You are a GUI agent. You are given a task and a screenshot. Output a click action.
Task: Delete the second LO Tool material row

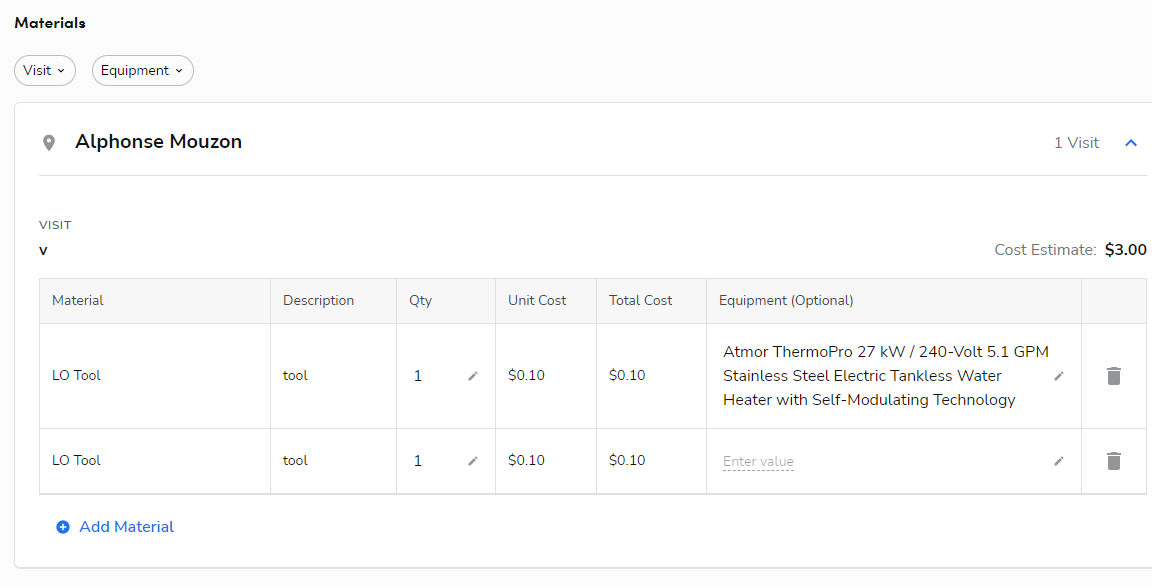pyautogui.click(x=1114, y=460)
